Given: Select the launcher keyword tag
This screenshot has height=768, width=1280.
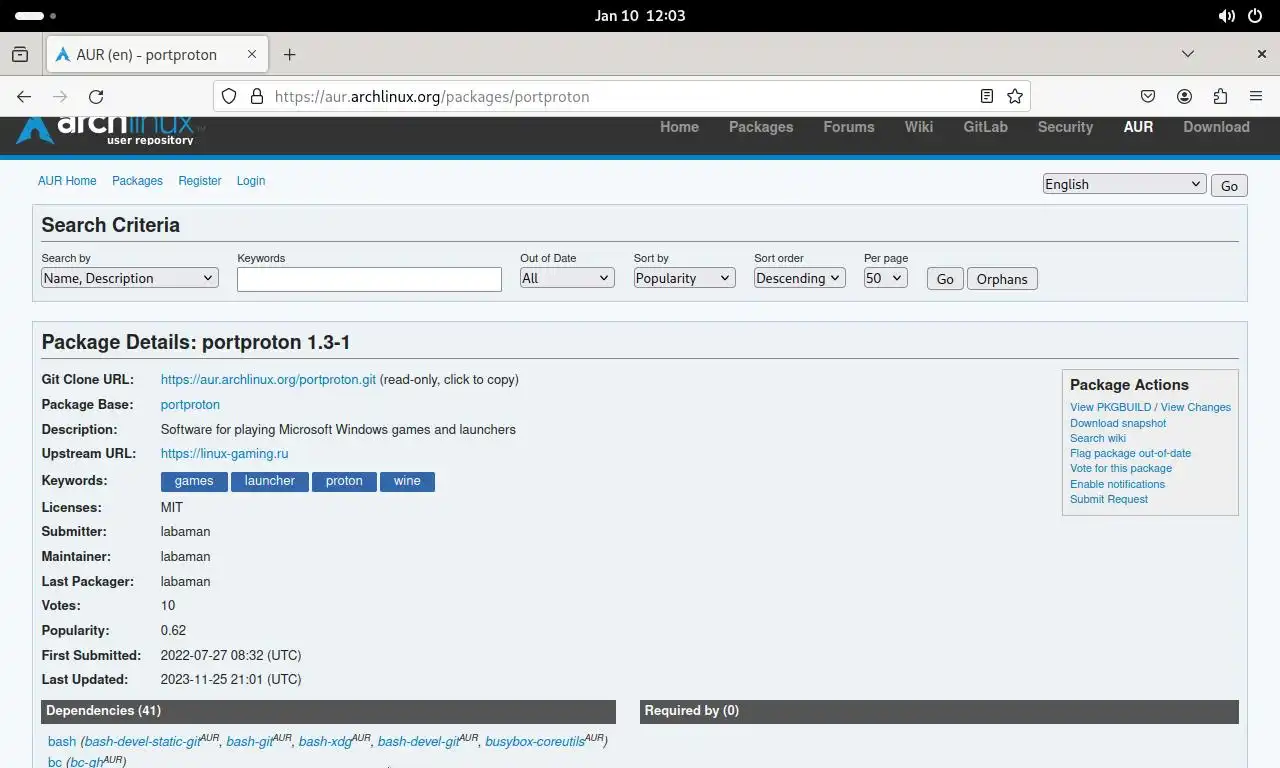Looking at the screenshot, I should coord(270,481).
